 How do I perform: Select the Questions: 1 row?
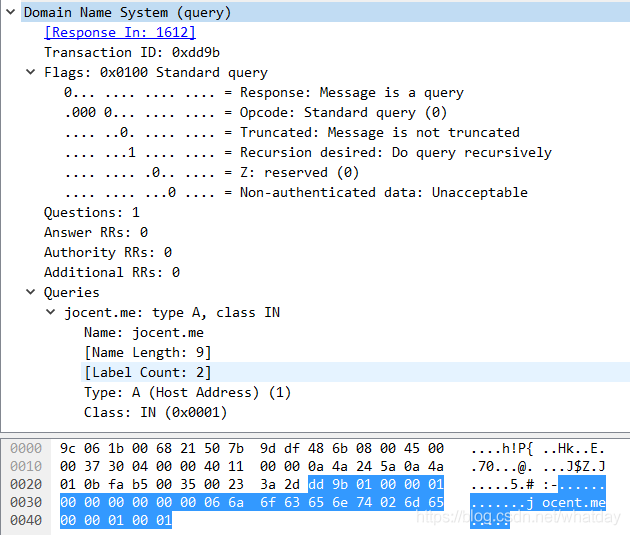point(92,212)
